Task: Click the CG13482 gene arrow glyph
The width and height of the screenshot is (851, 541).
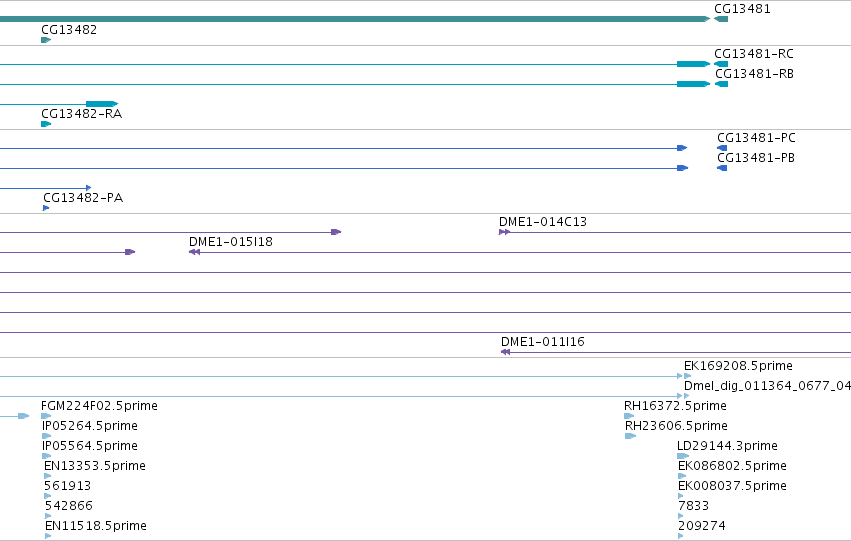Action: pos(46,40)
